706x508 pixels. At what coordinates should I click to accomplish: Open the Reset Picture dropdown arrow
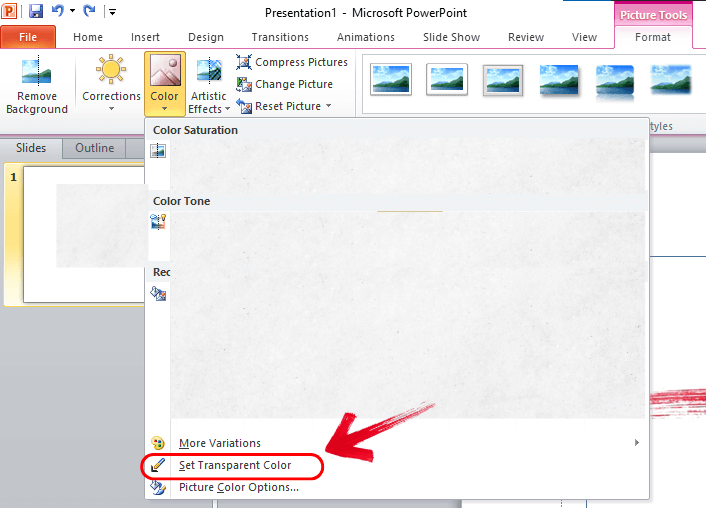pos(328,106)
